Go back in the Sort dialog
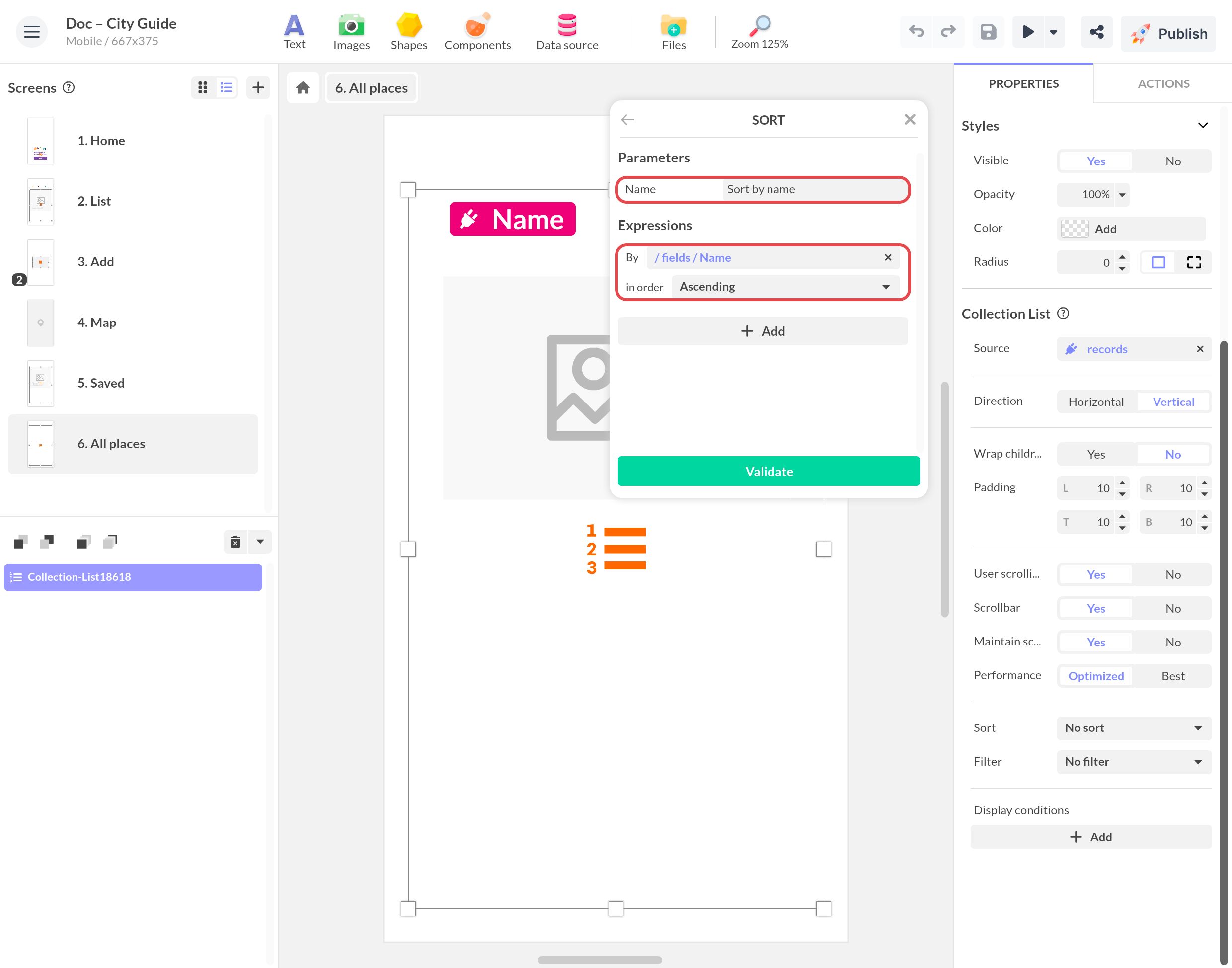 (627, 120)
